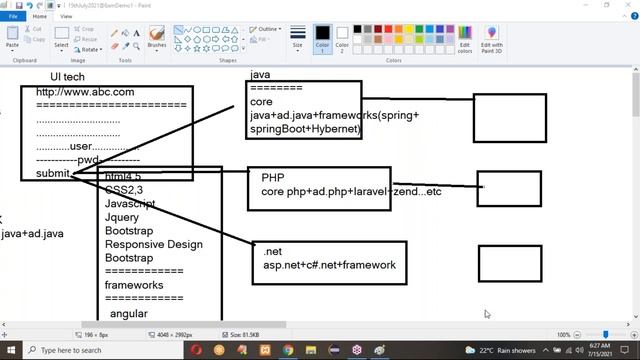Viewport: 640px width, 360px height.
Task: Expand the Shapes gallery more arrow
Action: (244, 49)
